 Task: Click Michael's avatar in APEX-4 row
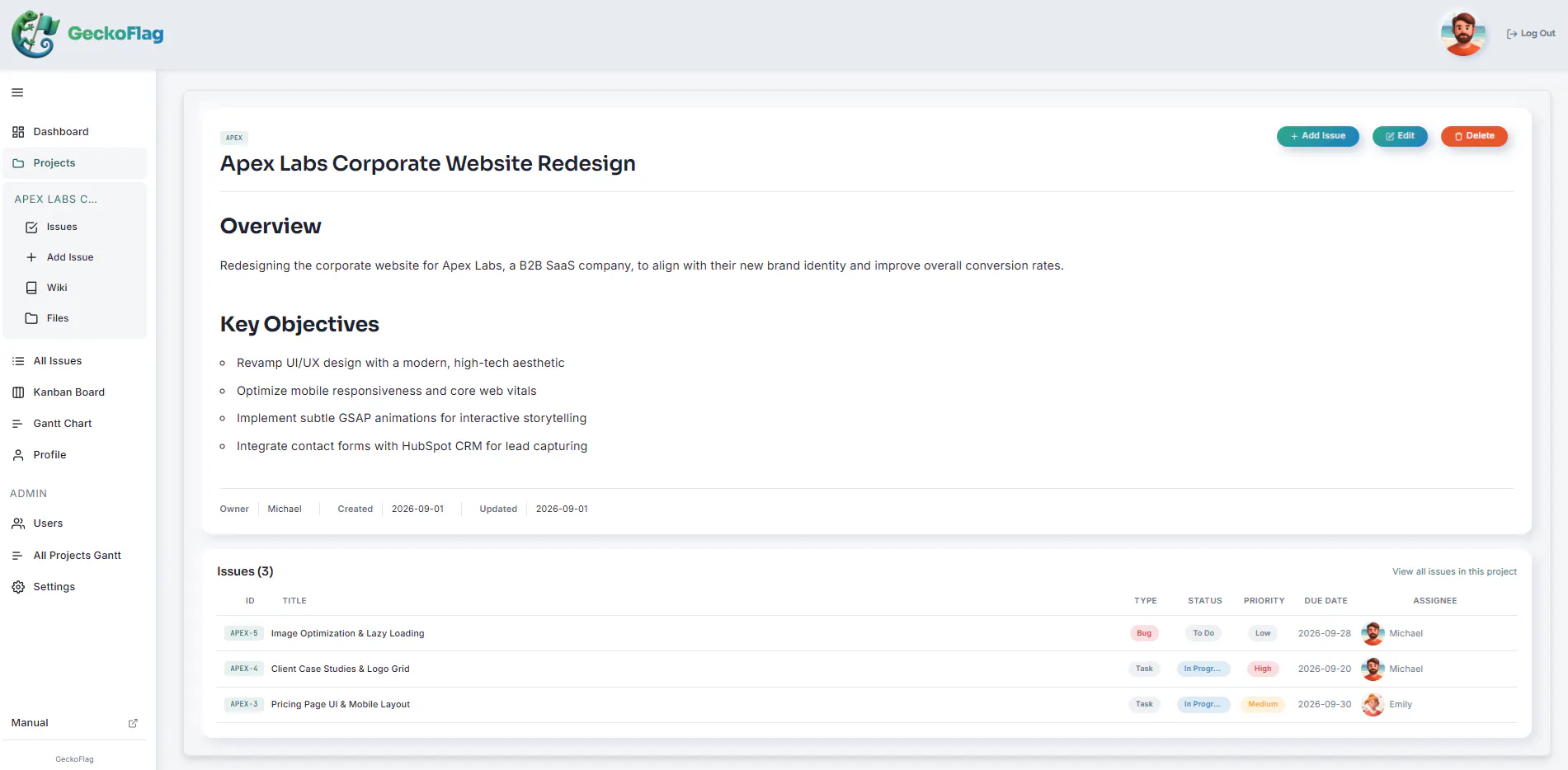1373,669
